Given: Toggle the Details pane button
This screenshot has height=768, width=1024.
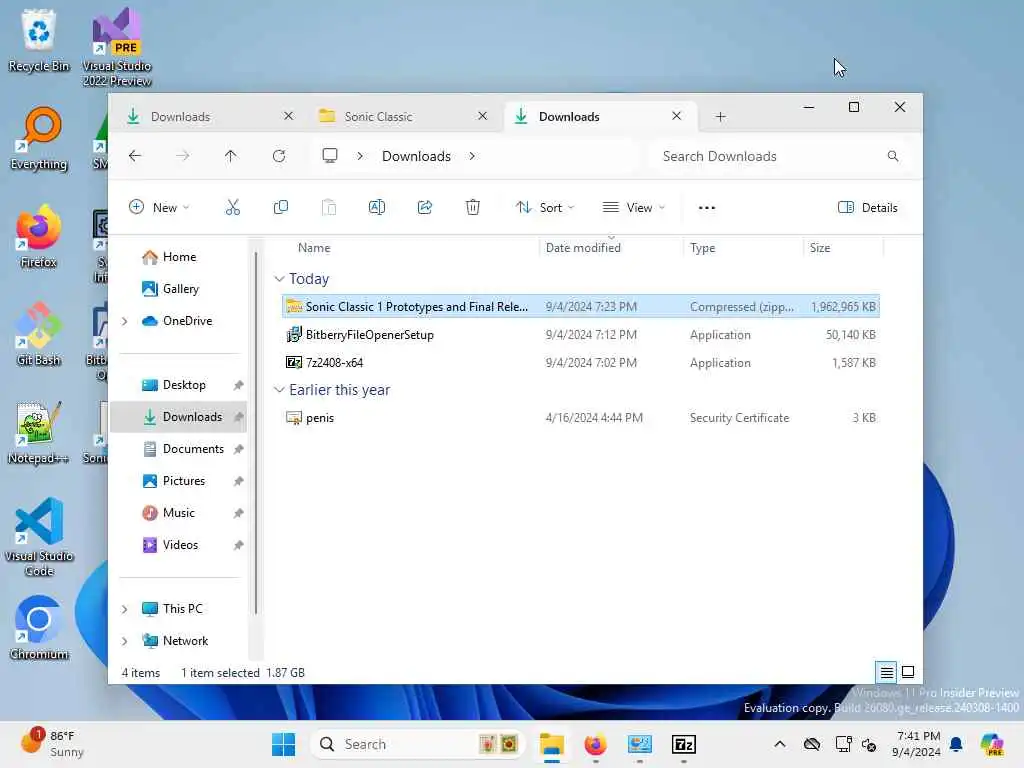Looking at the screenshot, I should click(867, 208).
